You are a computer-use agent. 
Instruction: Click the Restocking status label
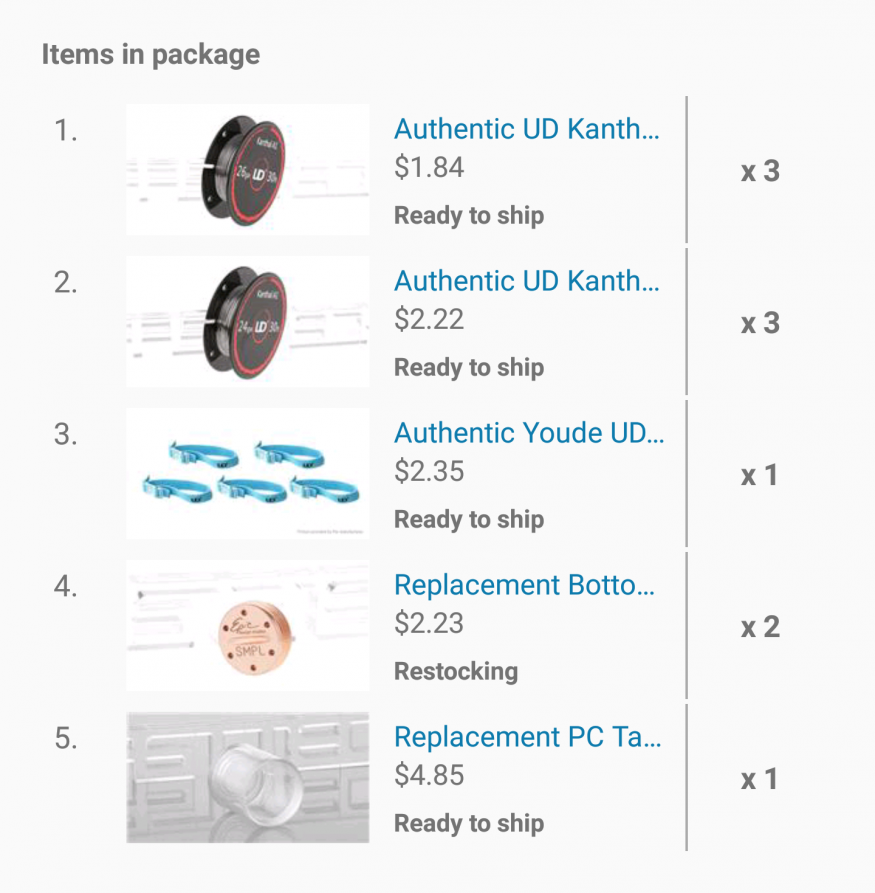click(x=456, y=671)
